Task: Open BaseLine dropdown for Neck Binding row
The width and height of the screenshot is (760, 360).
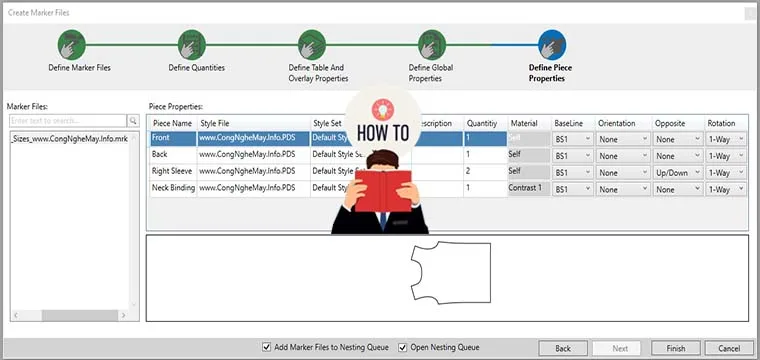Action: [572, 189]
